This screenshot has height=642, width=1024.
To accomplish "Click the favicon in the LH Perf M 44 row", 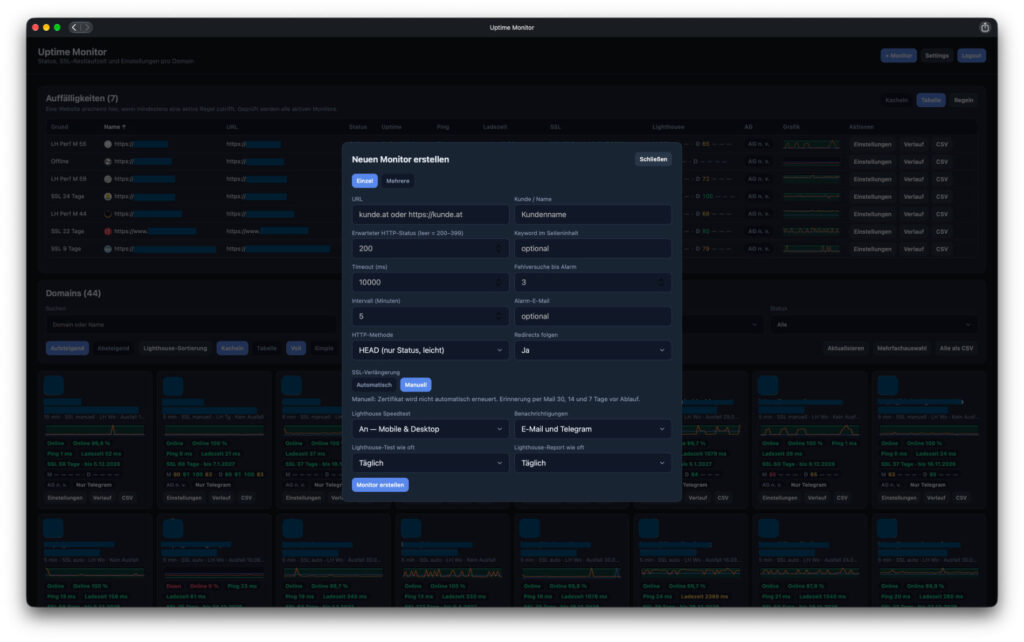I will (x=108, y=214).
